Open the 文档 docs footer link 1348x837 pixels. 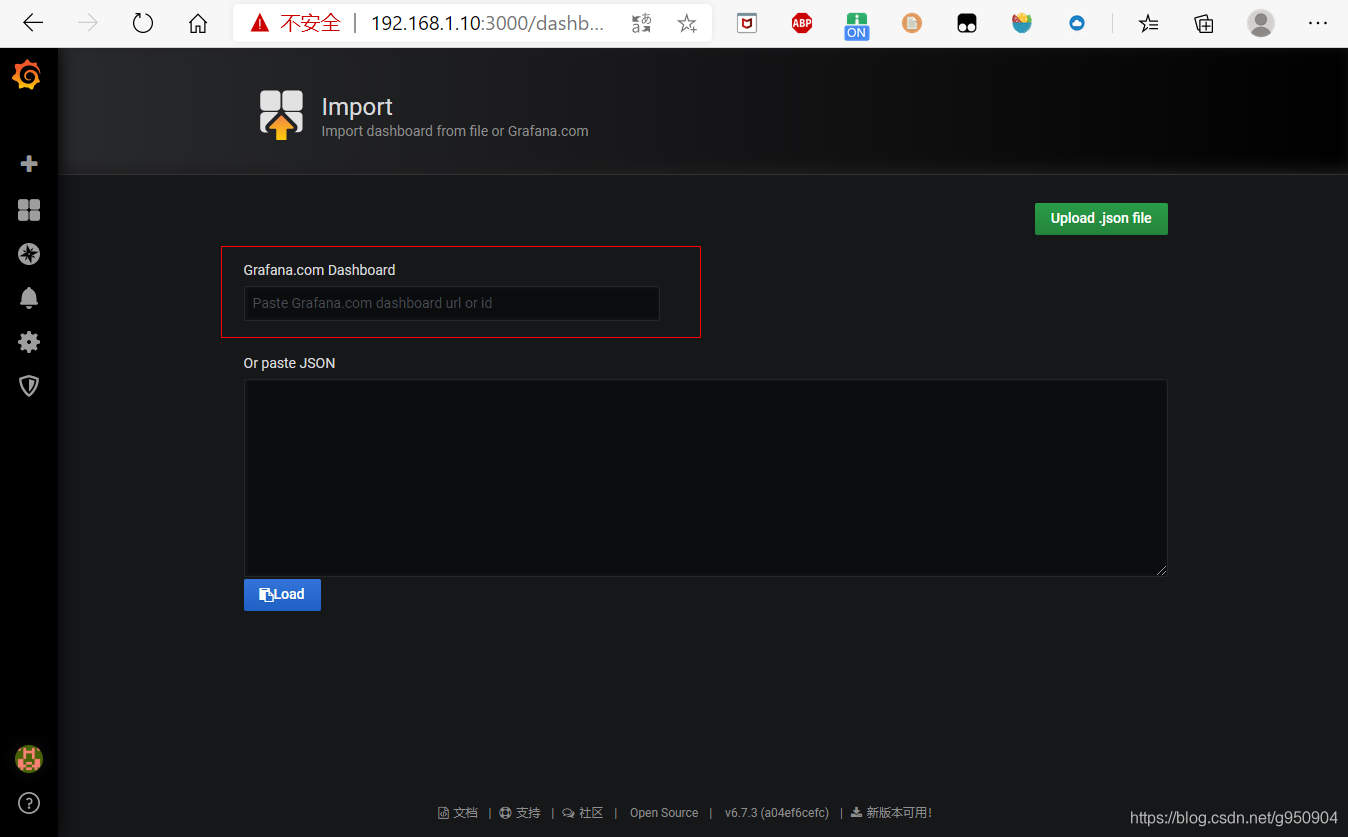pos(458,813)
